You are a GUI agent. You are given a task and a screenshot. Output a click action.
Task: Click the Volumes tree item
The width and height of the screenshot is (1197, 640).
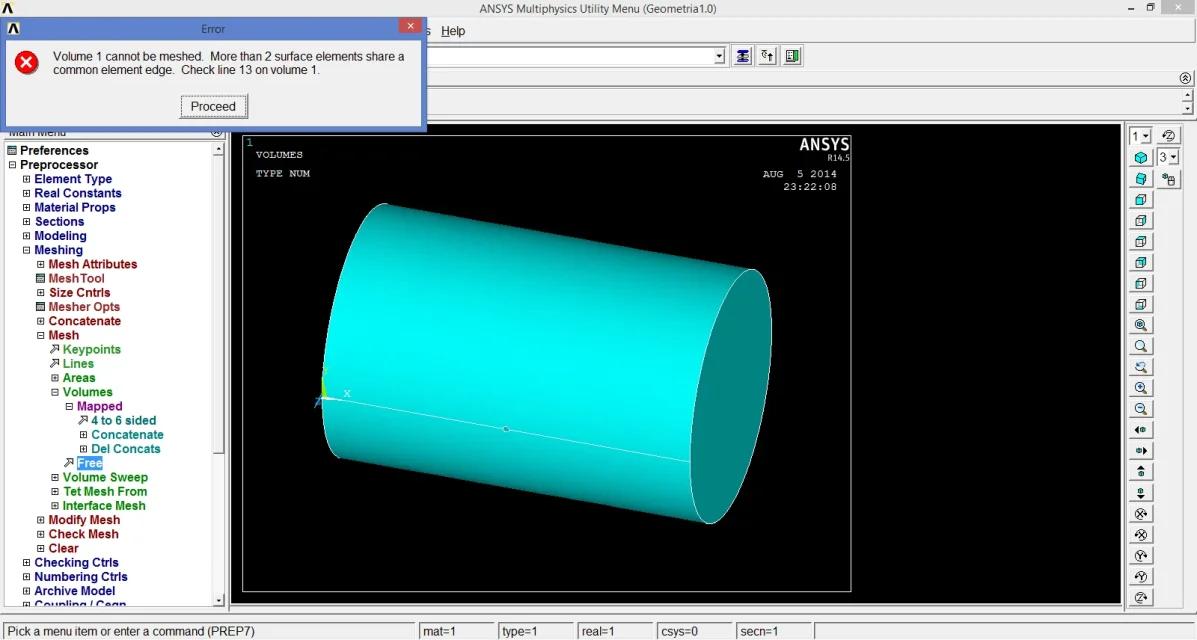87,392
